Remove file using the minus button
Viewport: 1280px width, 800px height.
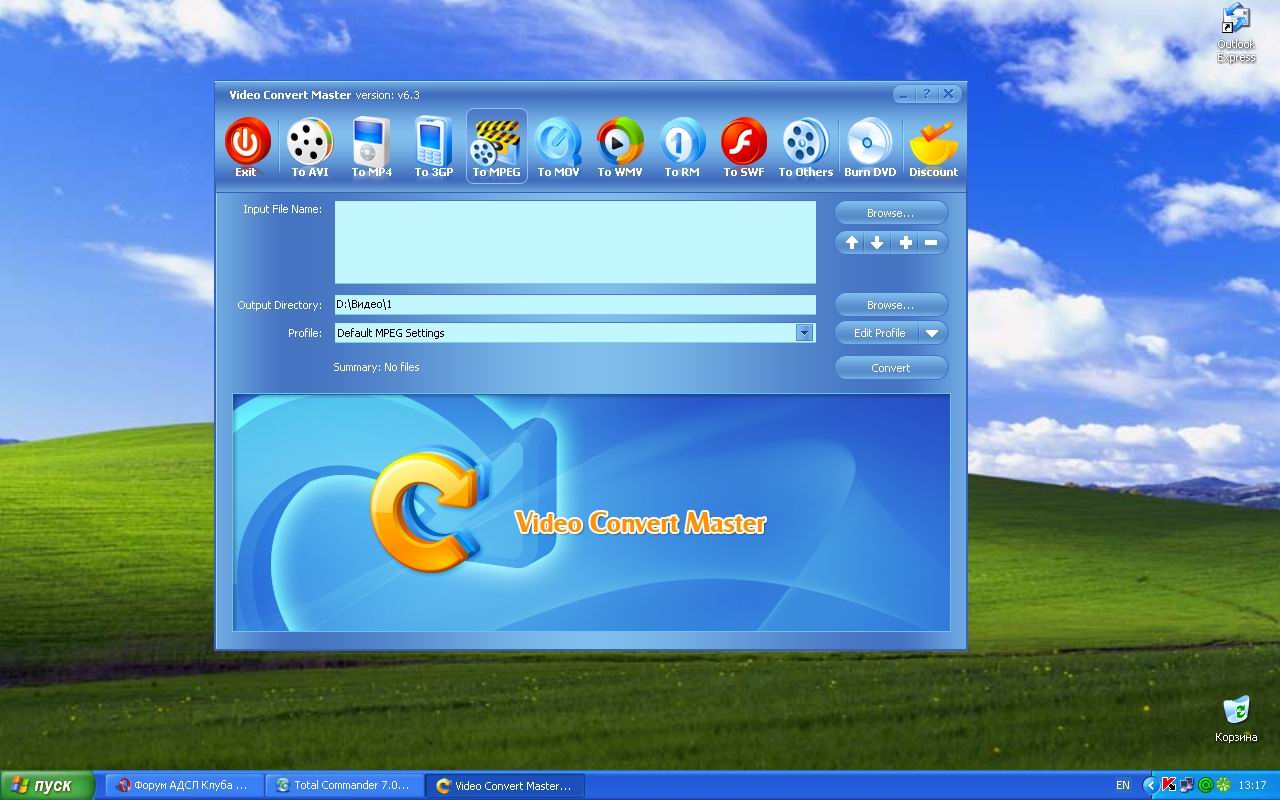click(931, 243)
